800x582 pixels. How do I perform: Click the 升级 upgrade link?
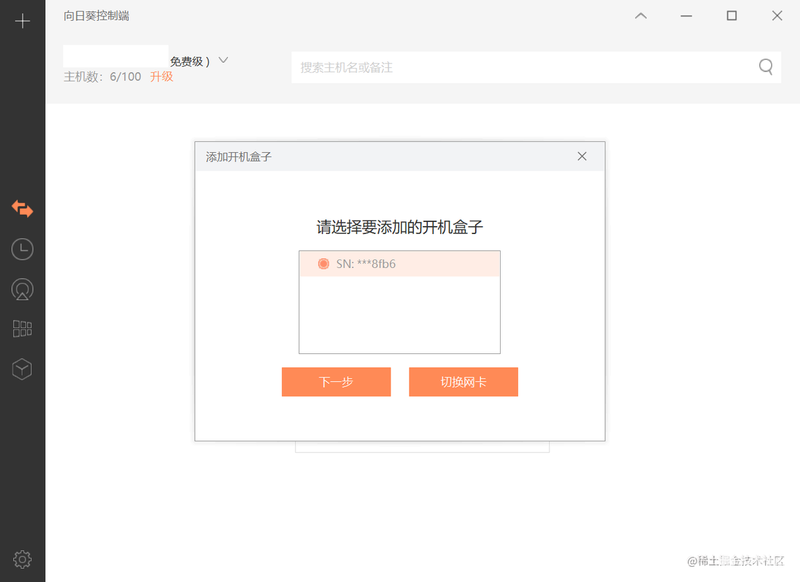point(162,77)
